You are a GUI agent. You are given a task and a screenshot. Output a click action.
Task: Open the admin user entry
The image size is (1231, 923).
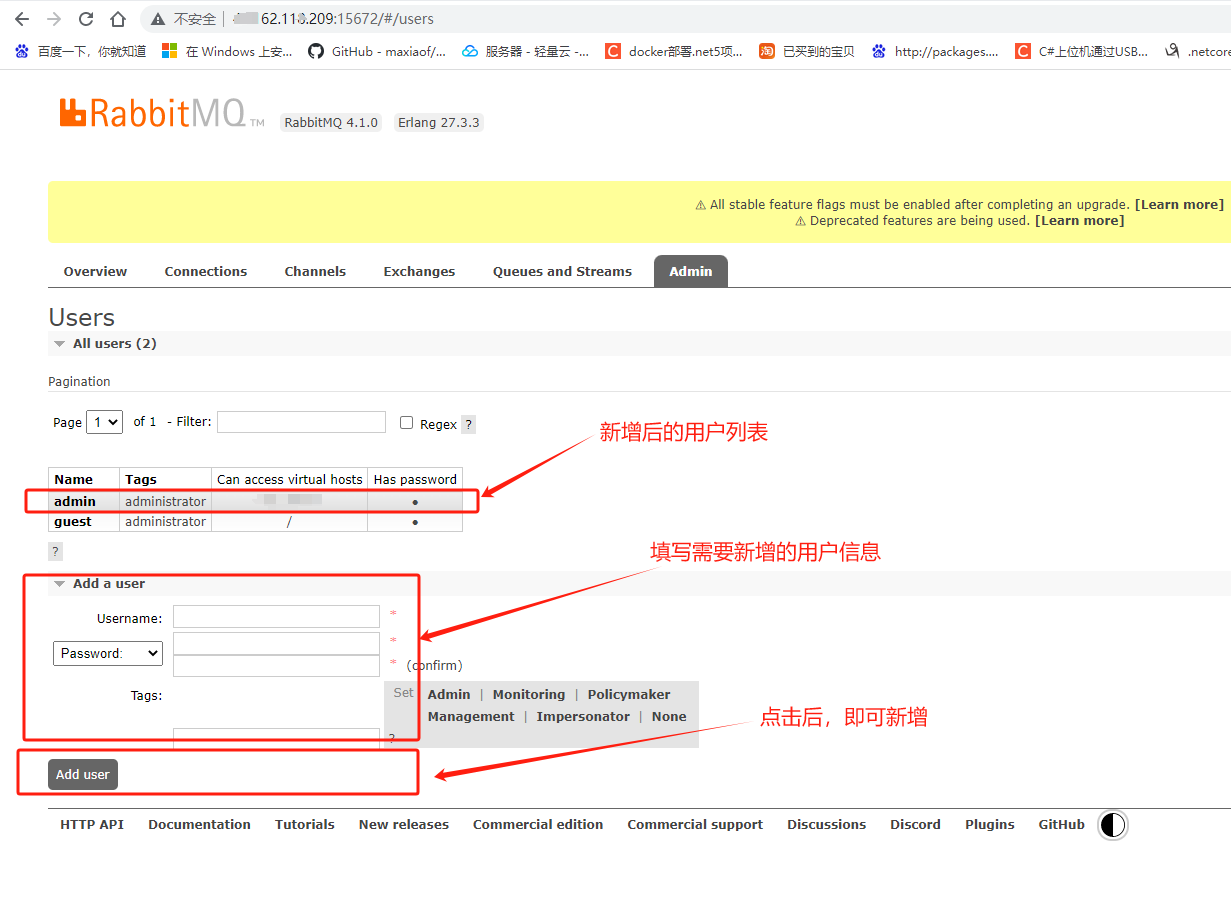point(75,501)
